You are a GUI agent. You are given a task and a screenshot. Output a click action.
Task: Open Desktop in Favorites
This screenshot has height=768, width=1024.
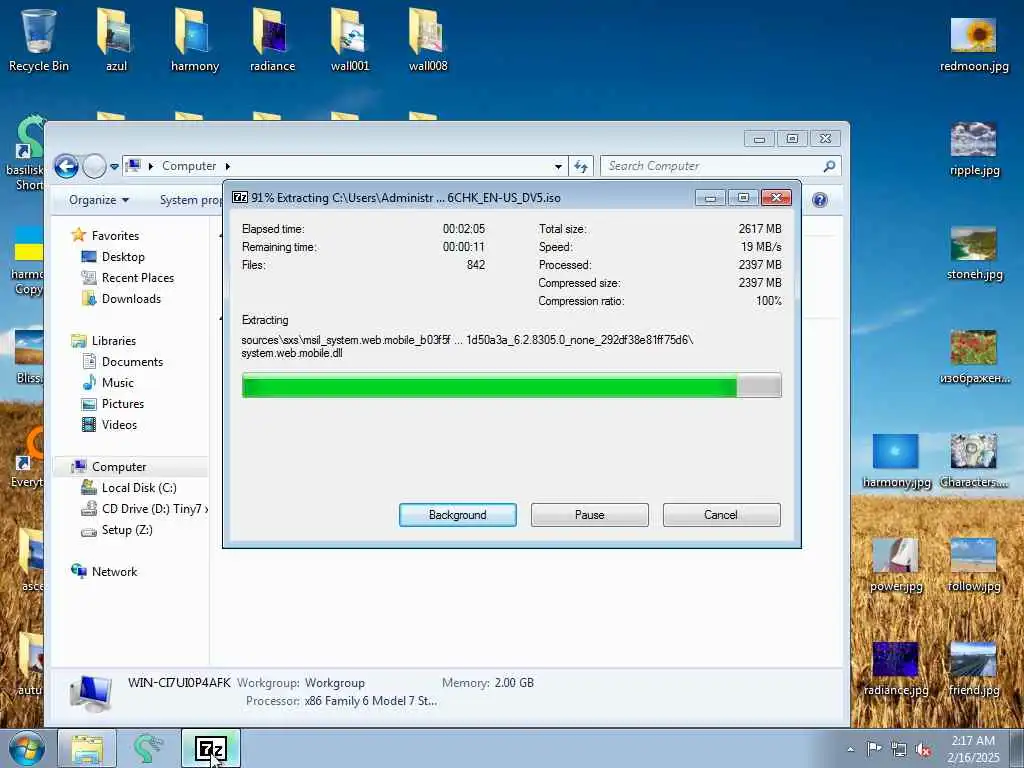pos(123,257)
